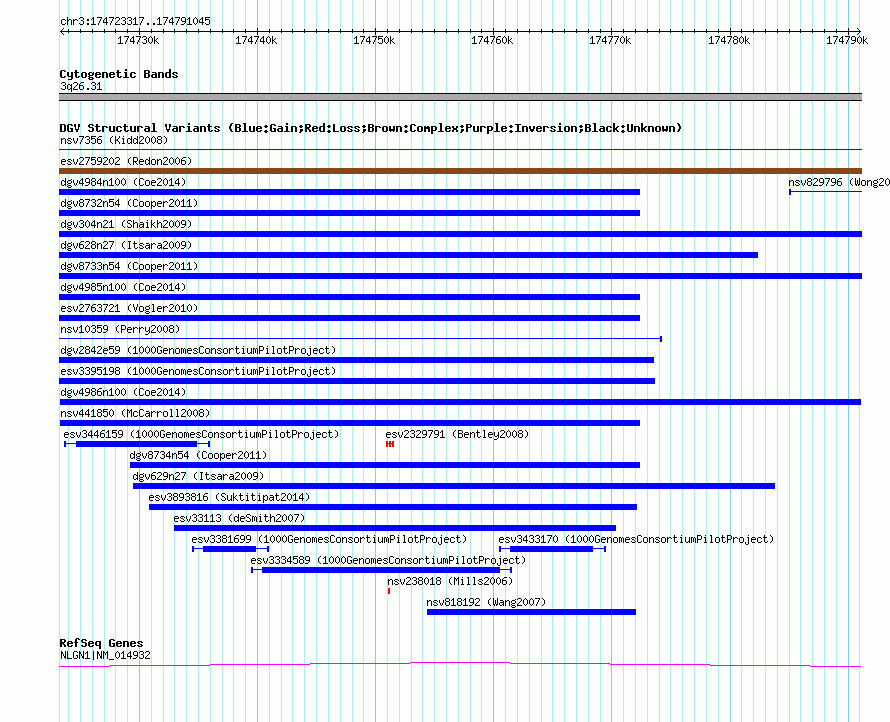890x722 pixels.
Task: Select the blue dgv629n27 Itsara2009 gain bar
Action: pyautogui.click(x=454, y=486)
